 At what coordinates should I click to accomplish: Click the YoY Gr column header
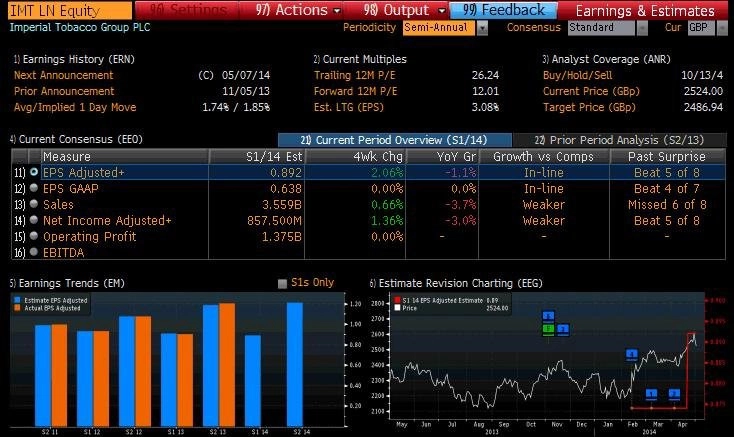(x=442, y=156)
